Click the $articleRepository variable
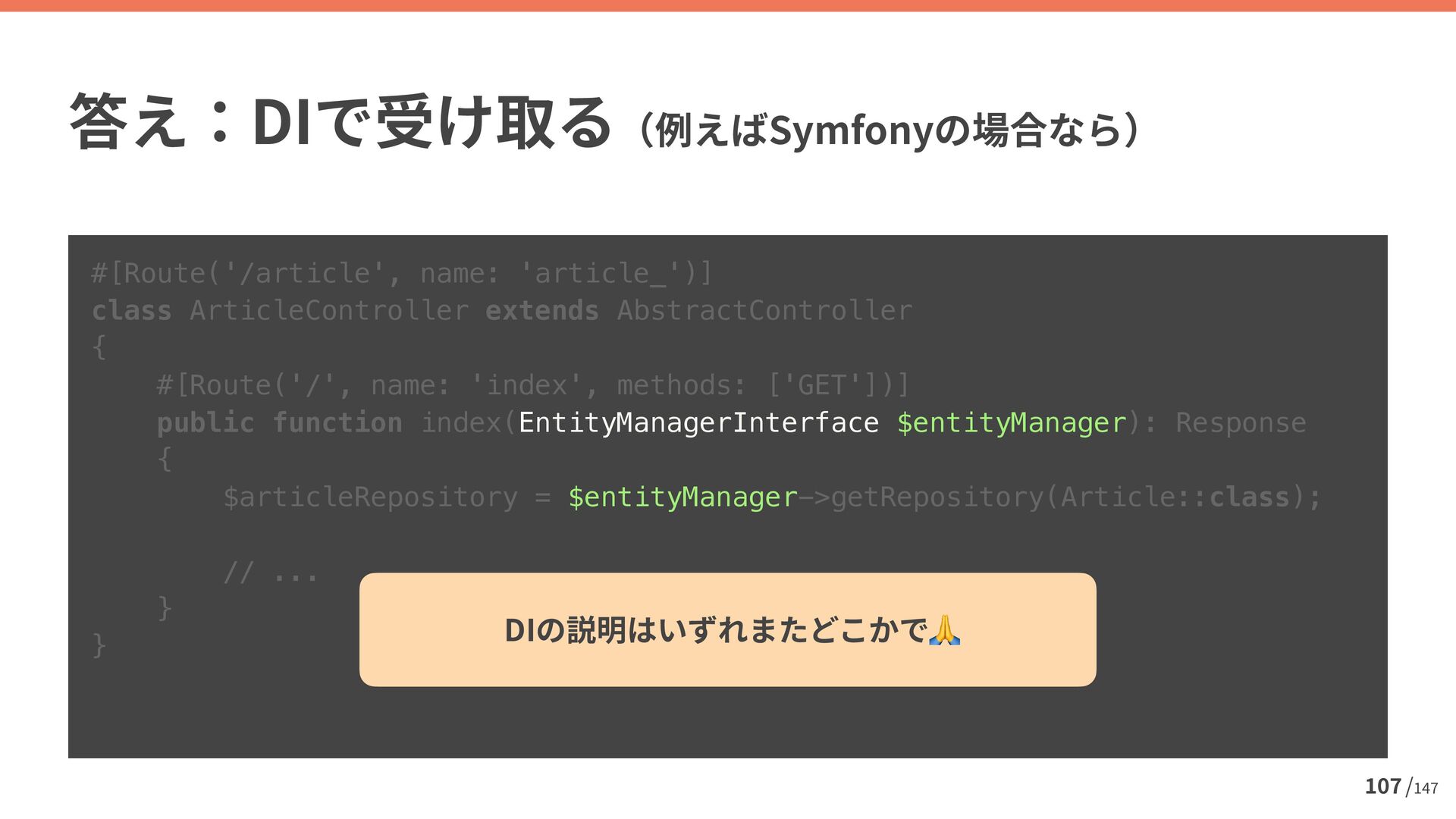The image size is (1456, 819). 370,497
